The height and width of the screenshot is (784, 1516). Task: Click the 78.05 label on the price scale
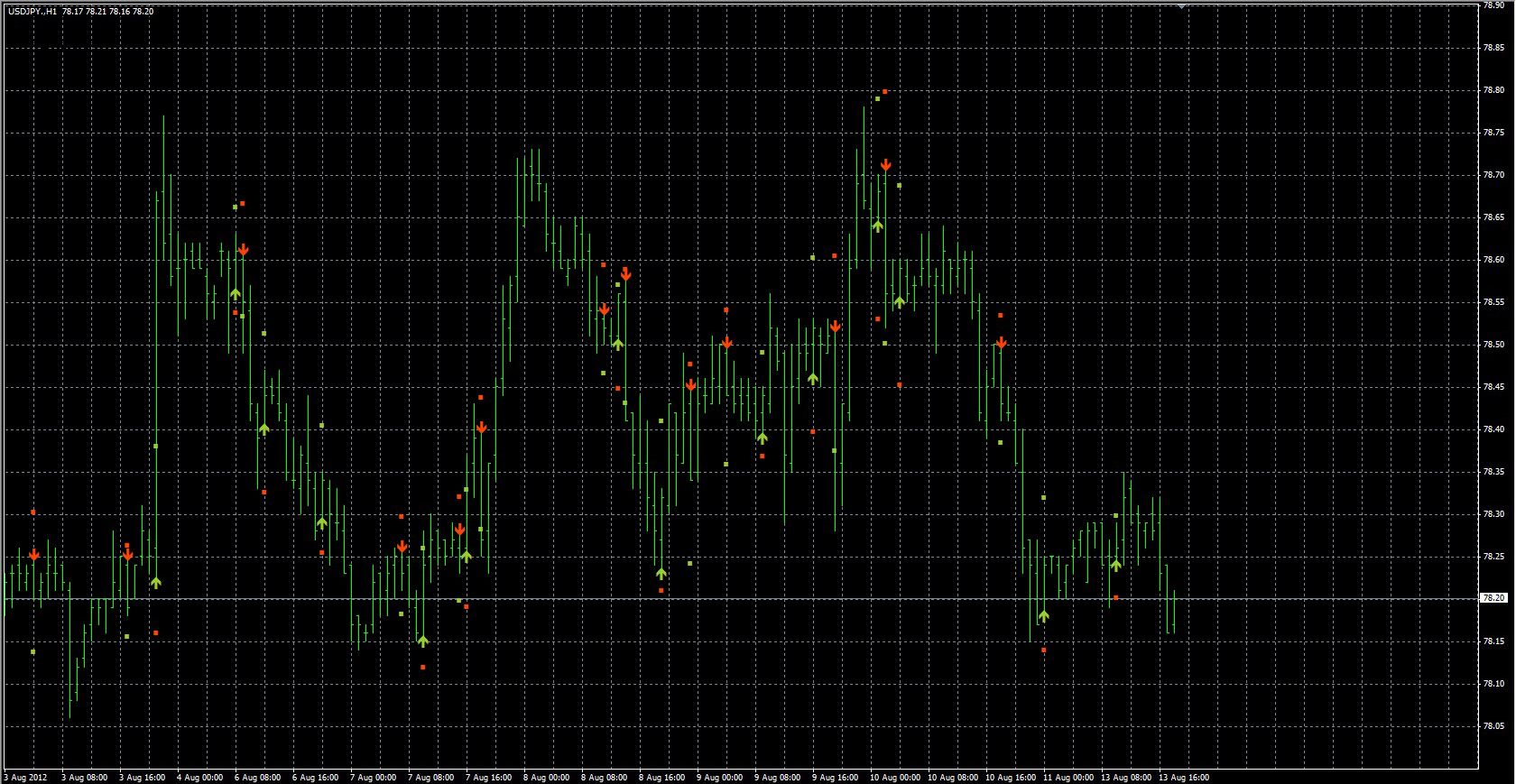pyautogui.click(x=1493, y=726)
